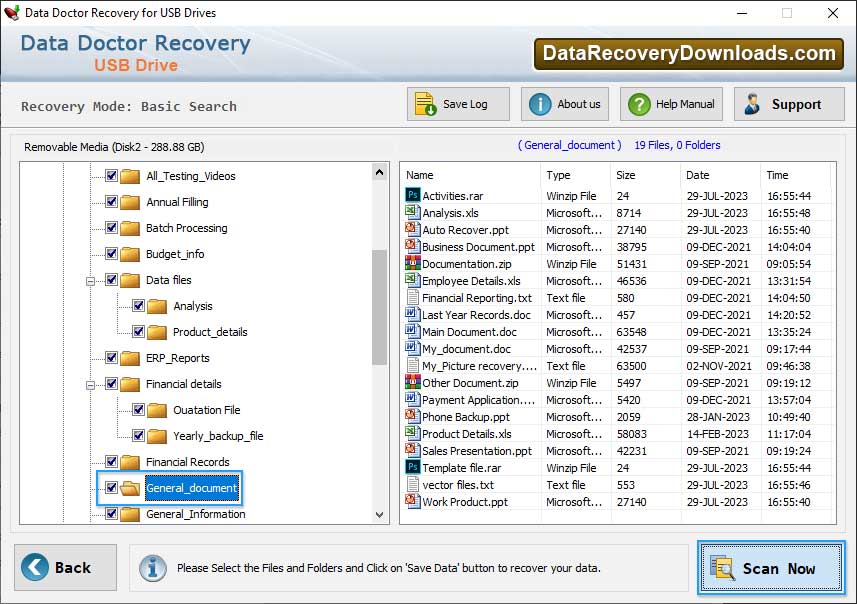Screen dimensions: 857x604
Task: Click the tree scrollbar up arrow
Action: [379, 173]
